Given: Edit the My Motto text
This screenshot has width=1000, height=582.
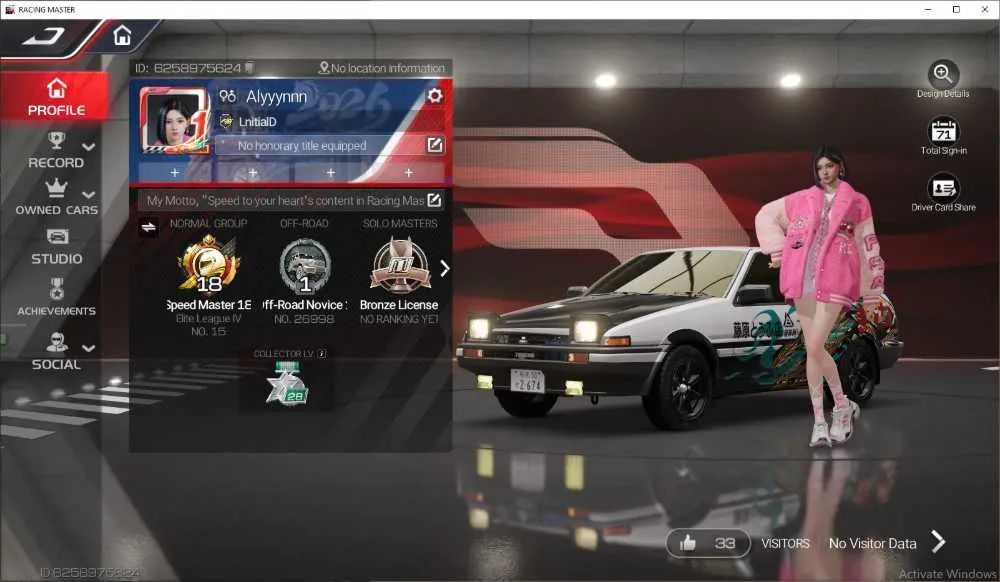Looking at the screenshot, I should coord(434,200).
